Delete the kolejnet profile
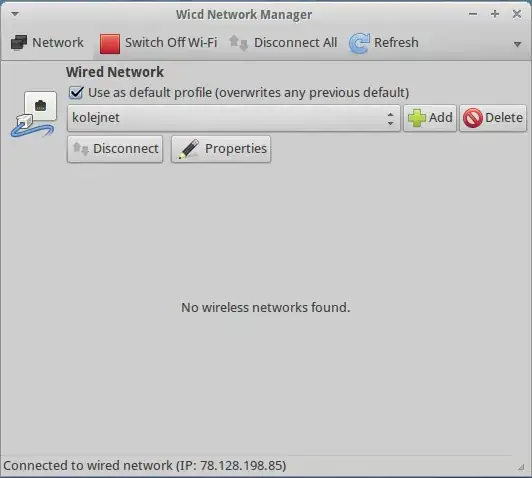This screenshot has height=478, width=532. click(x=493, y=118)
